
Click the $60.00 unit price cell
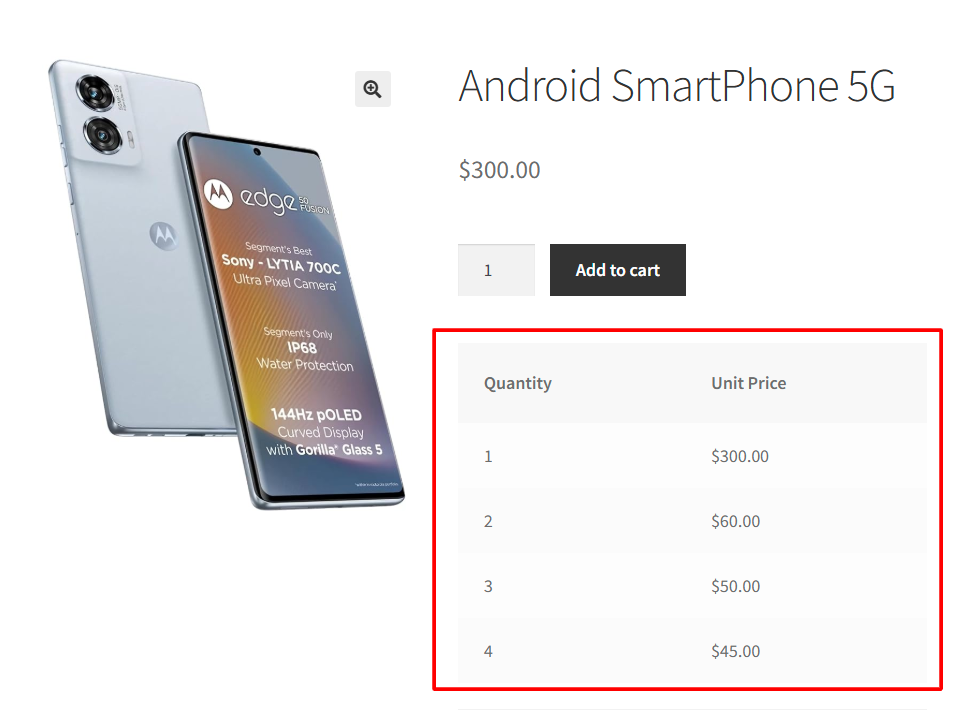tap(736, 521)
